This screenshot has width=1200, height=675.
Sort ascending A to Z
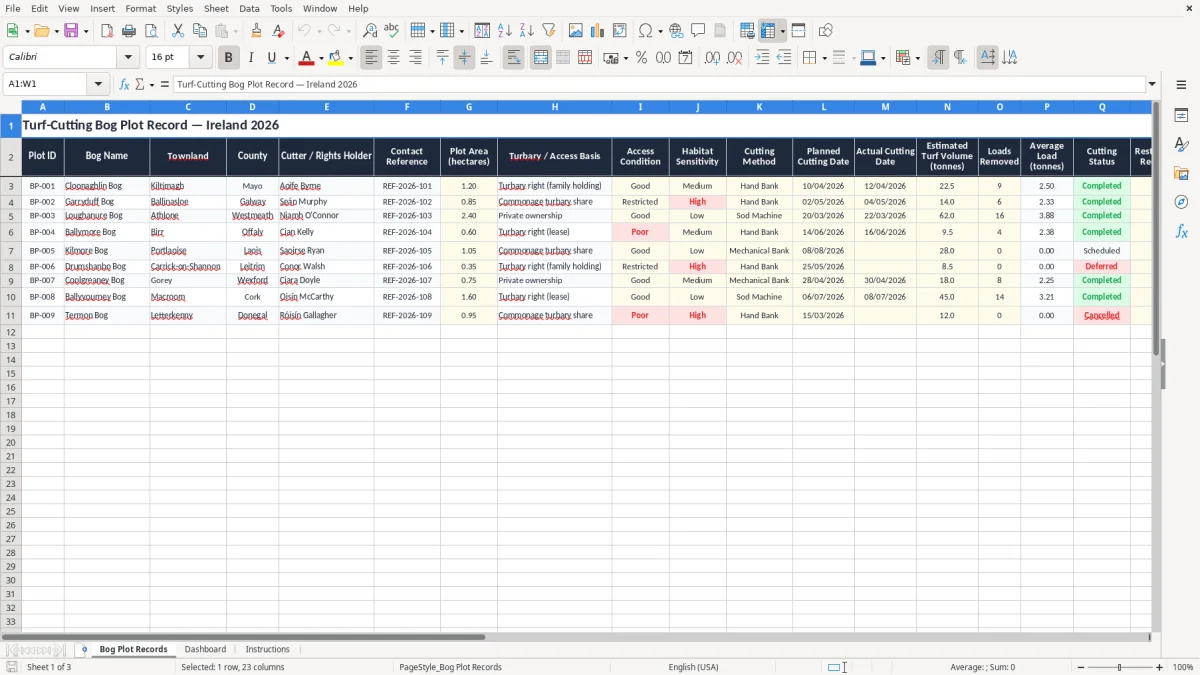click(x=505, y=31)
